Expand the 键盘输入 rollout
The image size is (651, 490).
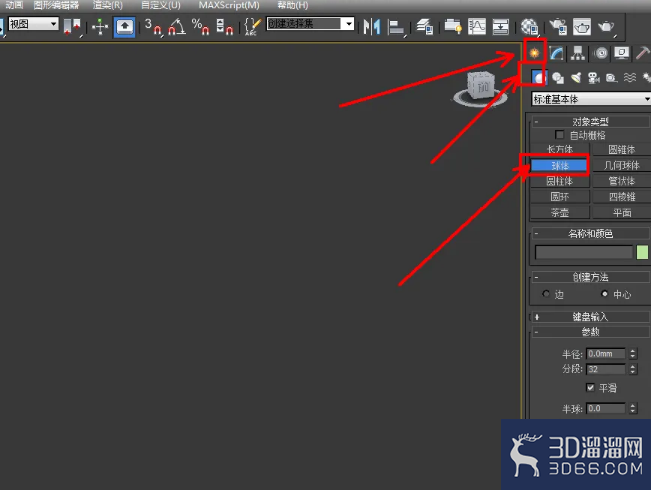[590, 317]
